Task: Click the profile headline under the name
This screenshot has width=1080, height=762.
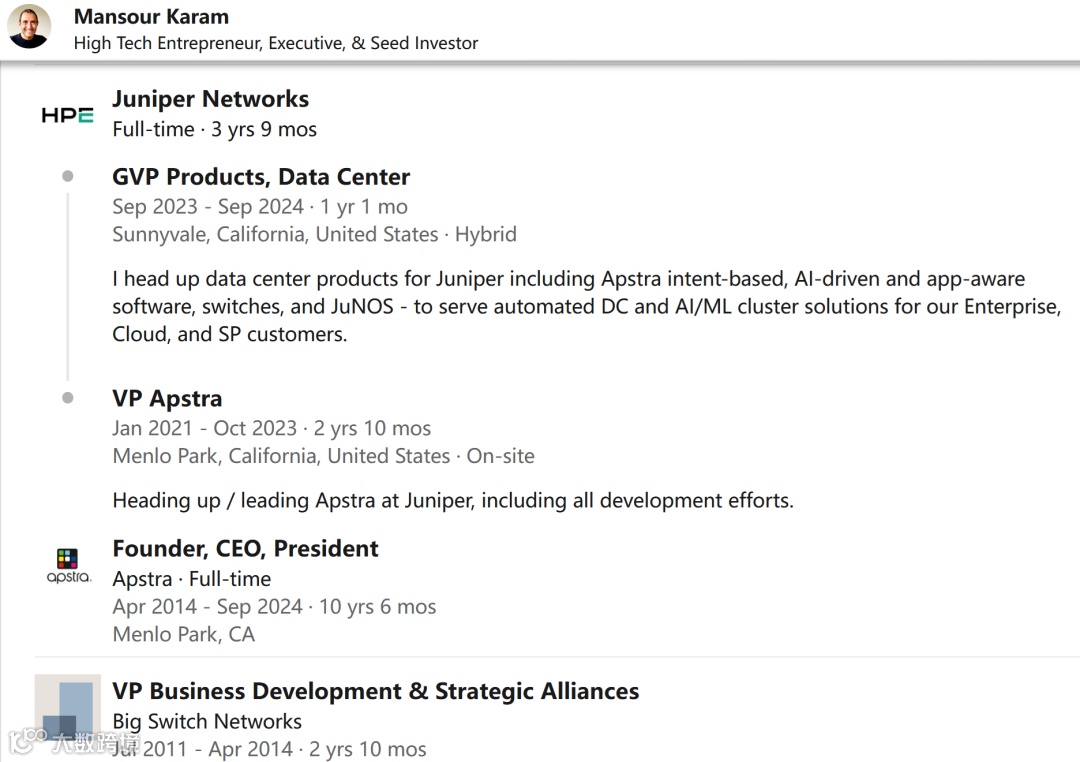Action: (275, 43)
